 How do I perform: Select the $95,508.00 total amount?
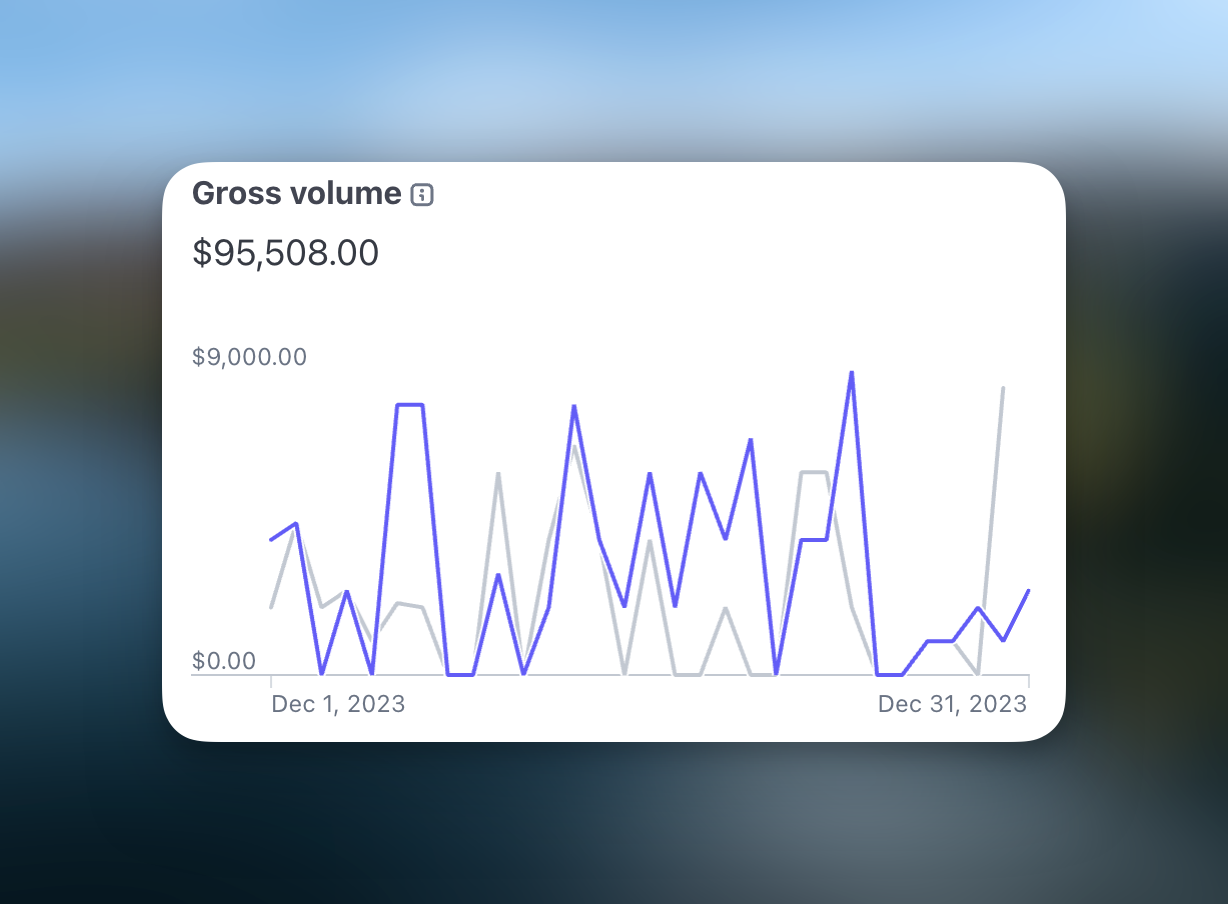coord(286,253)
